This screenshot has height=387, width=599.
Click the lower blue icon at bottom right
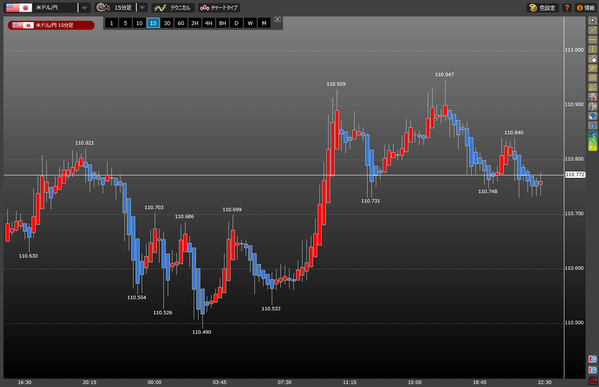coord(593,370)
